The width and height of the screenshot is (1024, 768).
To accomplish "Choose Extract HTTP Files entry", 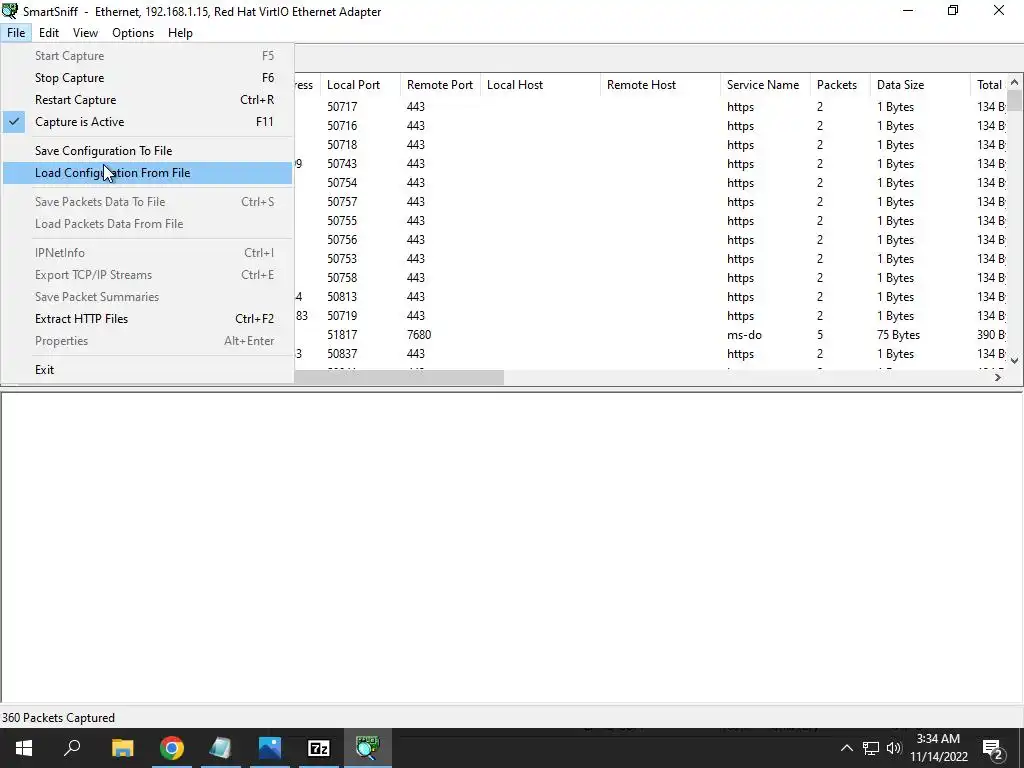I will tap(148, 319).
